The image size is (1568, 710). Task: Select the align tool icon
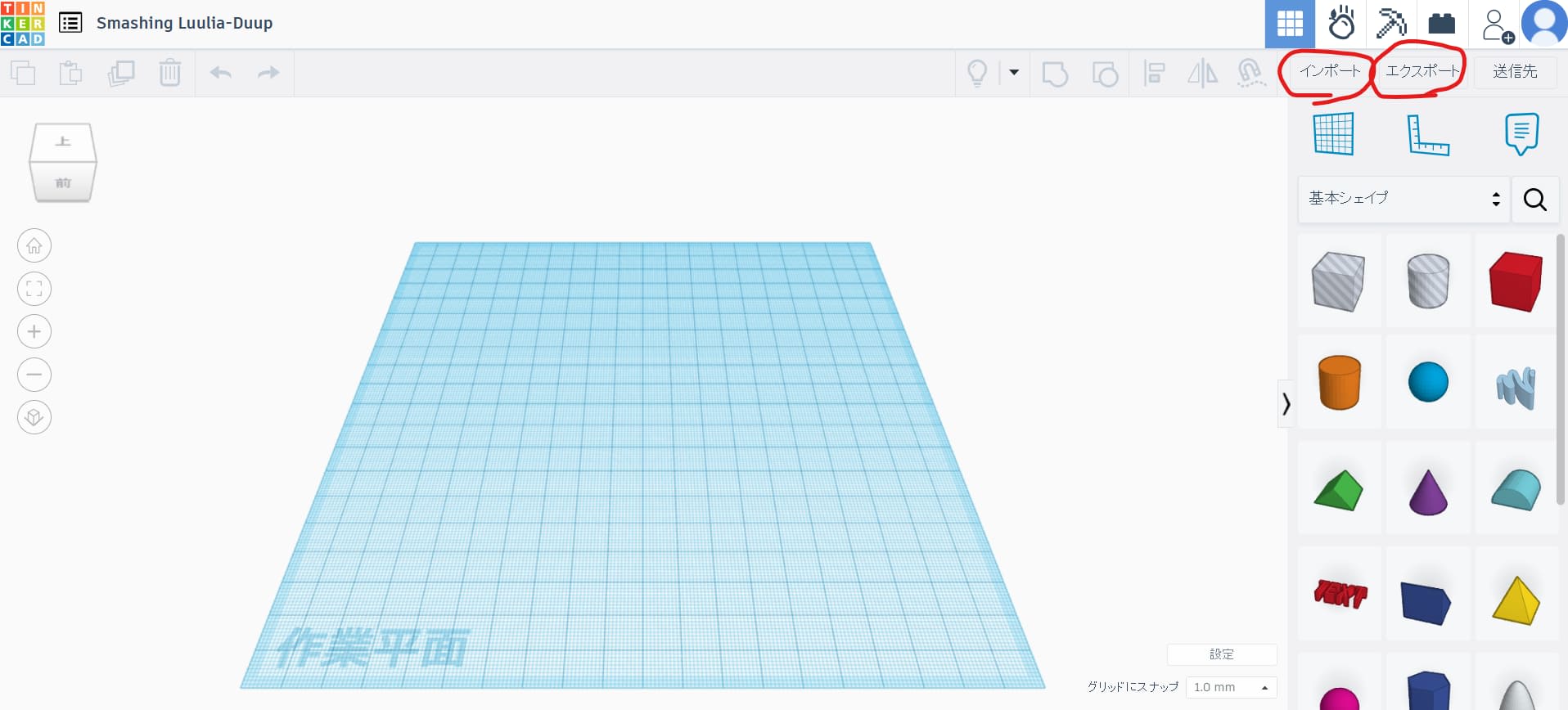point(1154,73)
